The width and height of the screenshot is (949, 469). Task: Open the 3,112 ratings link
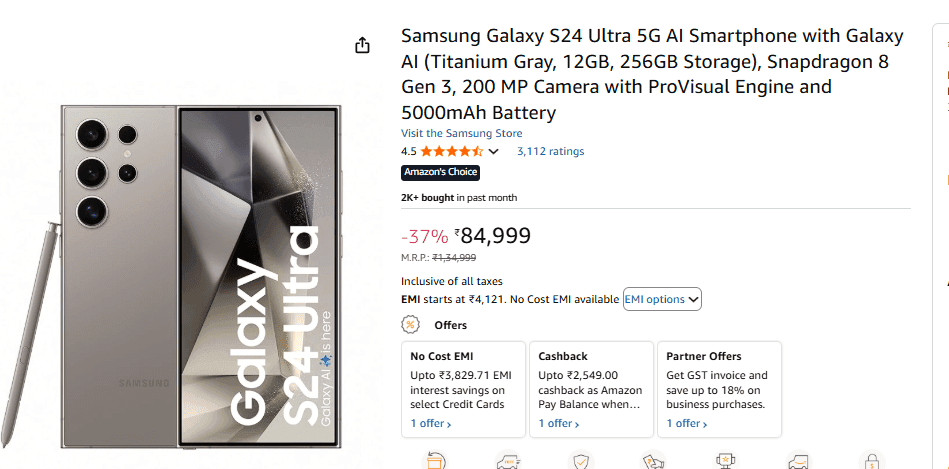pos(550,152)
